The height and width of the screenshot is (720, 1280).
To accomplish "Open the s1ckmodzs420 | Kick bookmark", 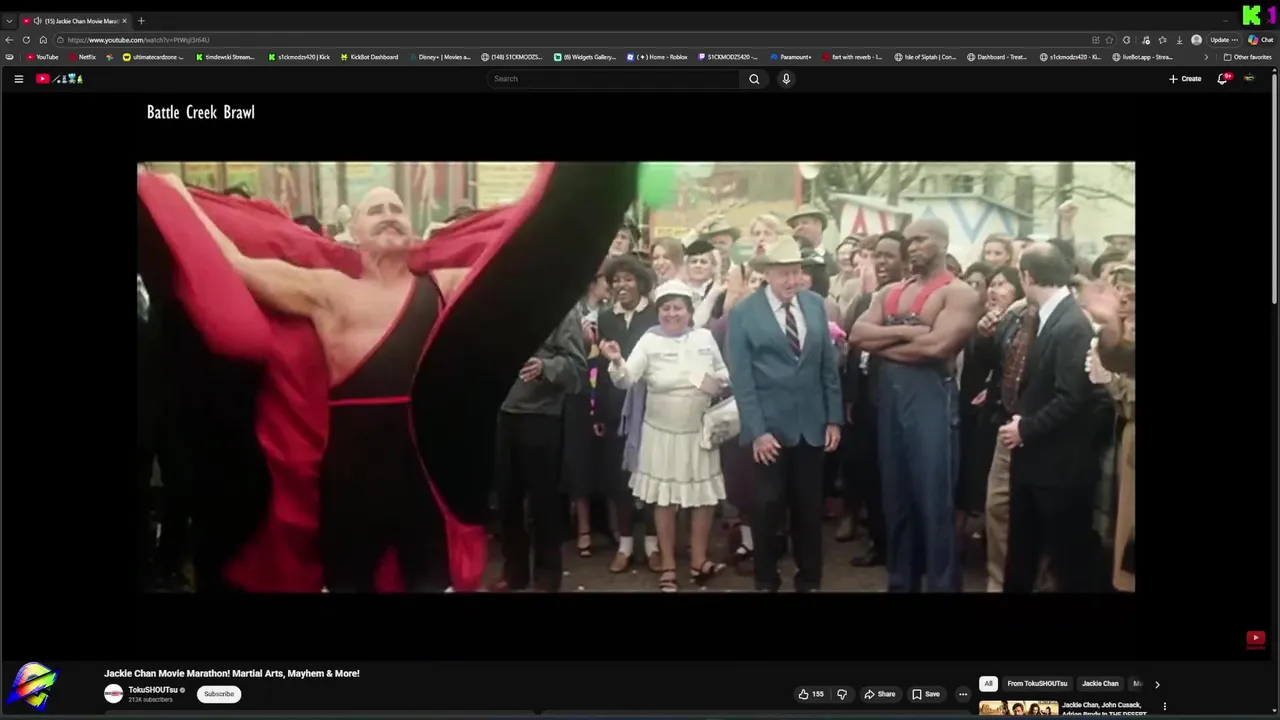I will point(298,57).
